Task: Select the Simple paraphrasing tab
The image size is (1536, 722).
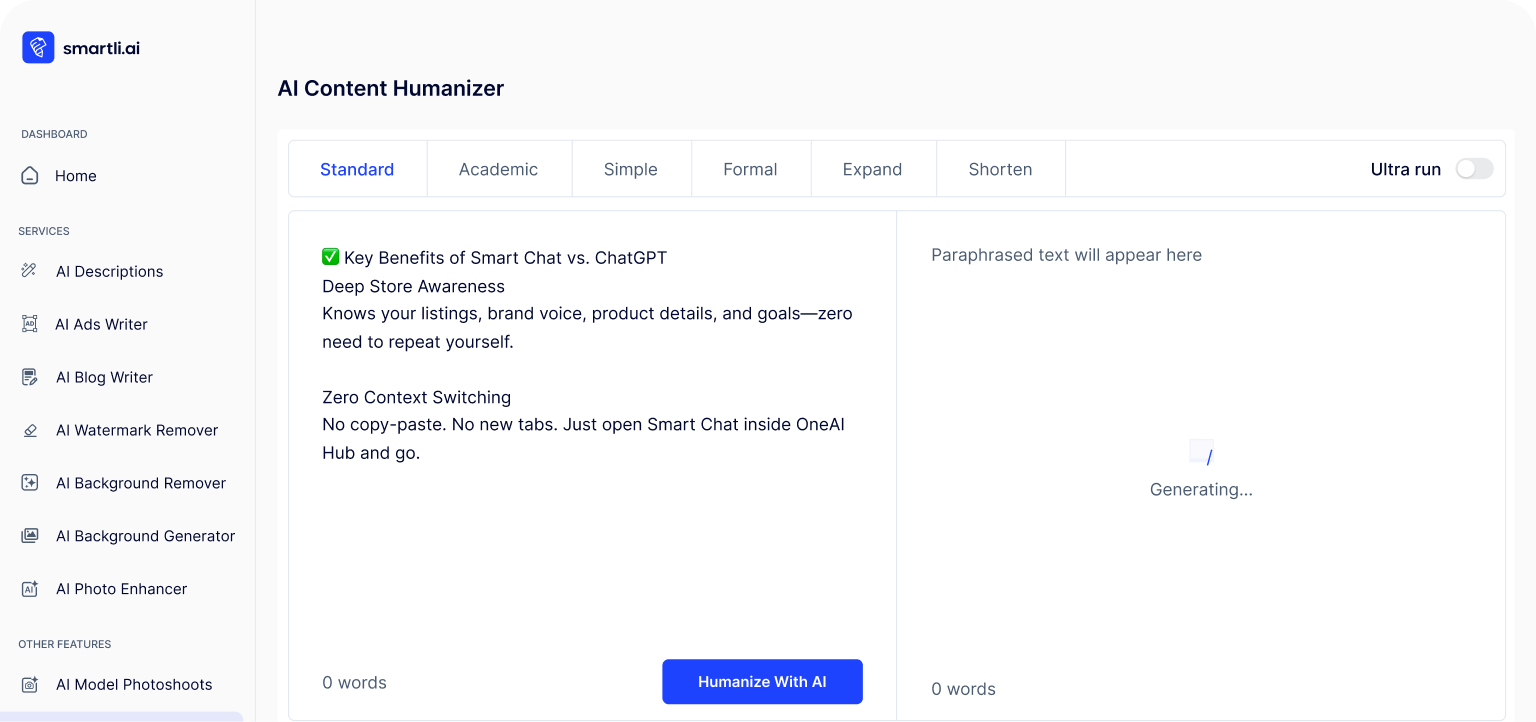Action: pyautogui.click(x=630, y=169)
